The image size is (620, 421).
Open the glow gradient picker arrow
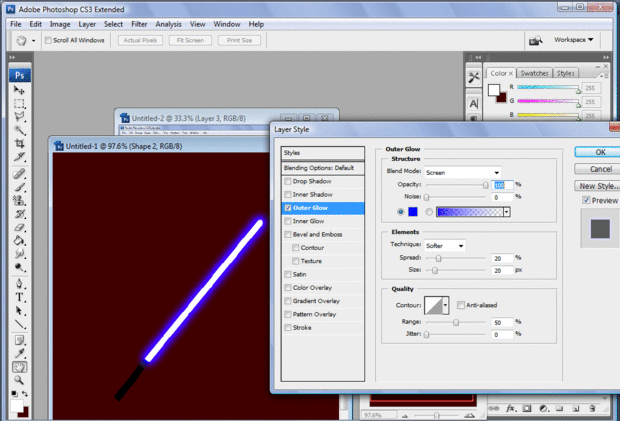coord(507,212)
